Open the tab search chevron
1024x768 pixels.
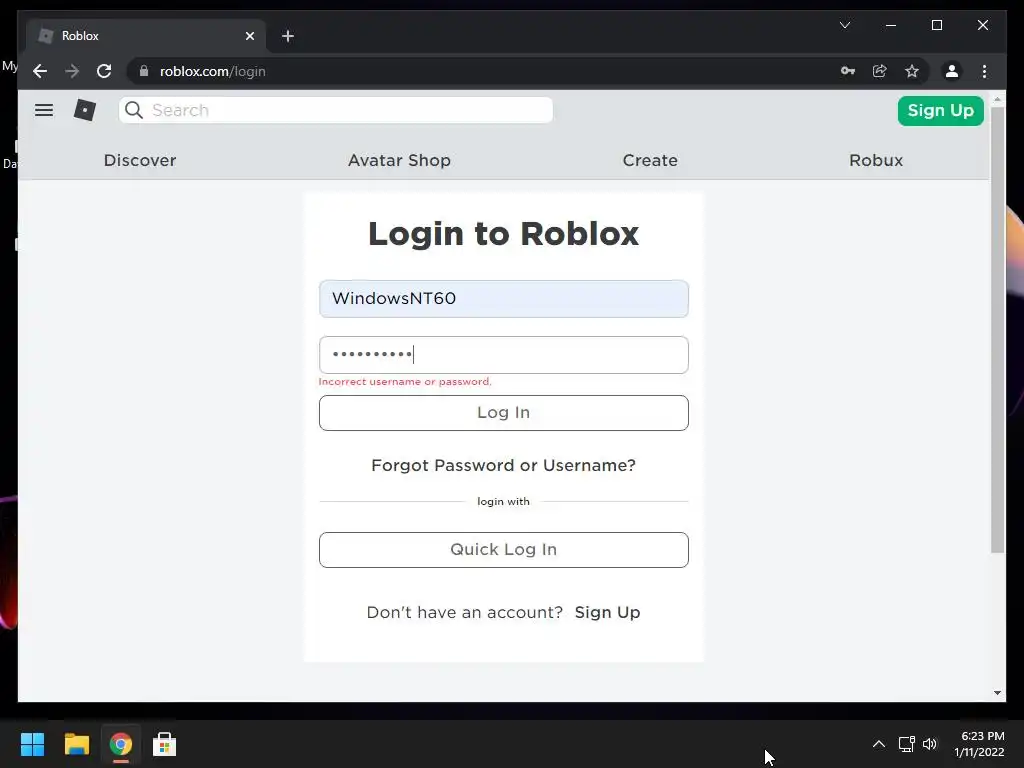845,25
